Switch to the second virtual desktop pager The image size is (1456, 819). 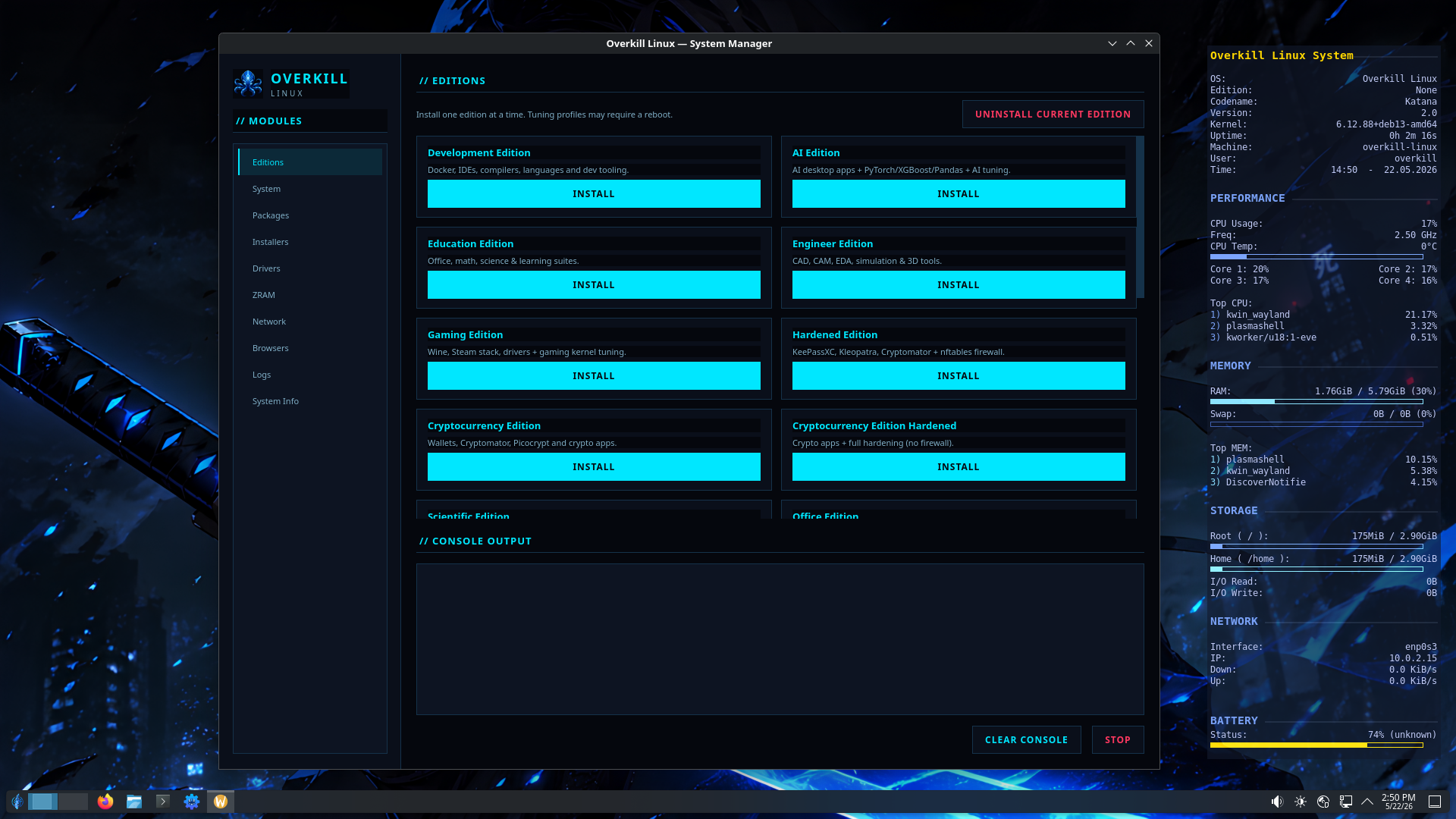(73, 802)
